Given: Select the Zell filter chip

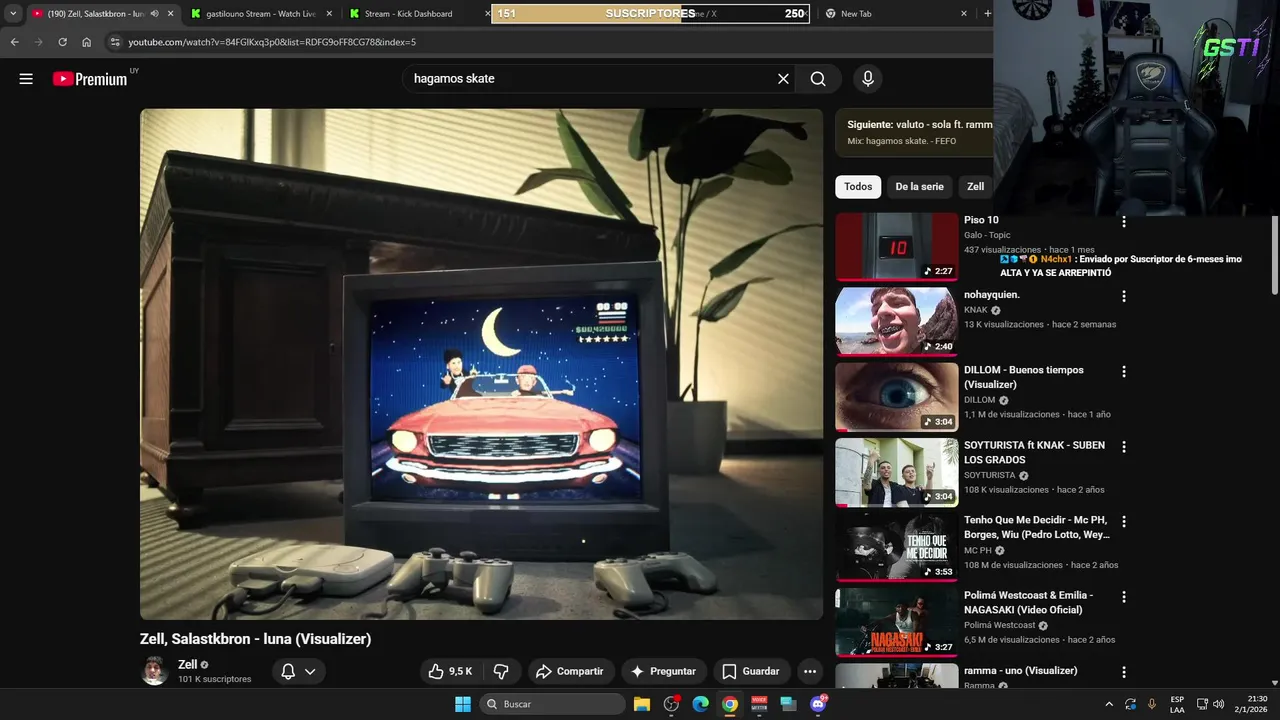Looking at the screenshot, I should click(x=975, y=186).
